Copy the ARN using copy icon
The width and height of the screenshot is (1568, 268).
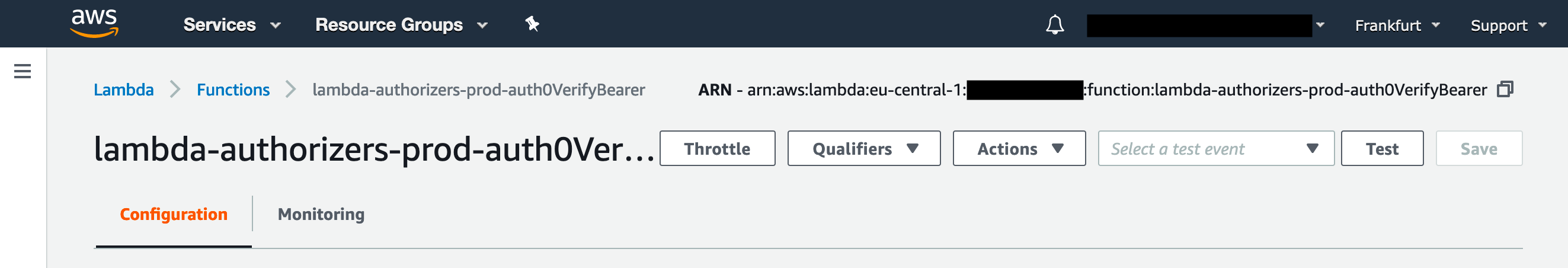pos(1505,90)
